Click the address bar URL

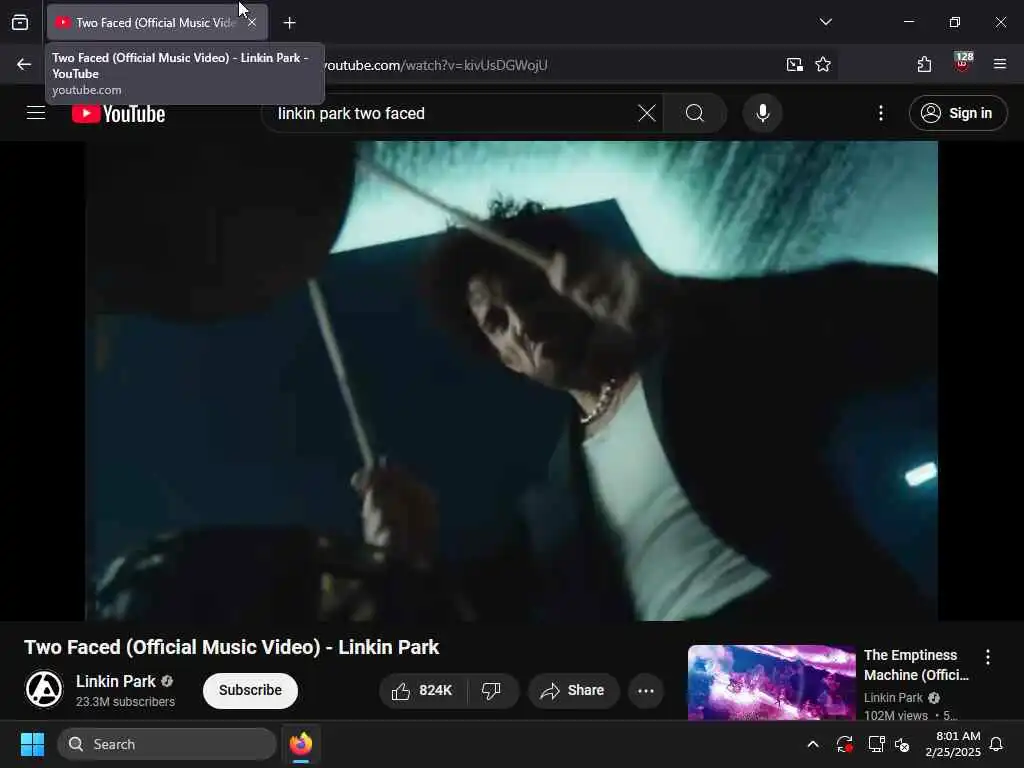[x=436, y=65]
